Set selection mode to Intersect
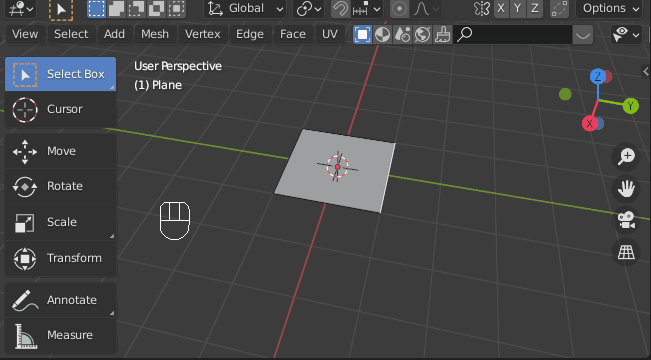This screenshot has width=651, height=360. tap(176, 8)
